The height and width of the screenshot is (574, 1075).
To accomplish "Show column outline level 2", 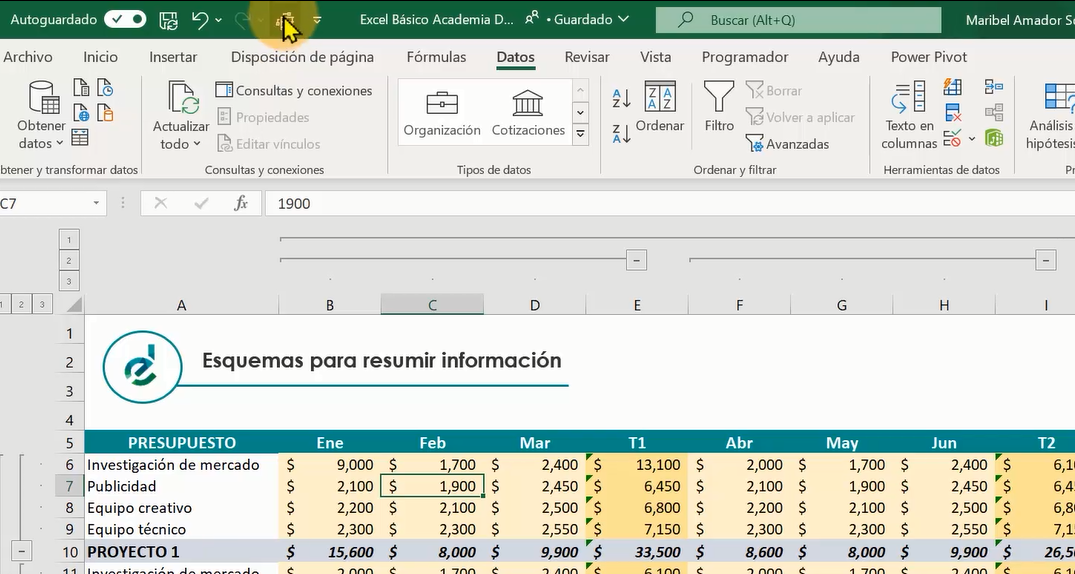I will click(69, 260).
